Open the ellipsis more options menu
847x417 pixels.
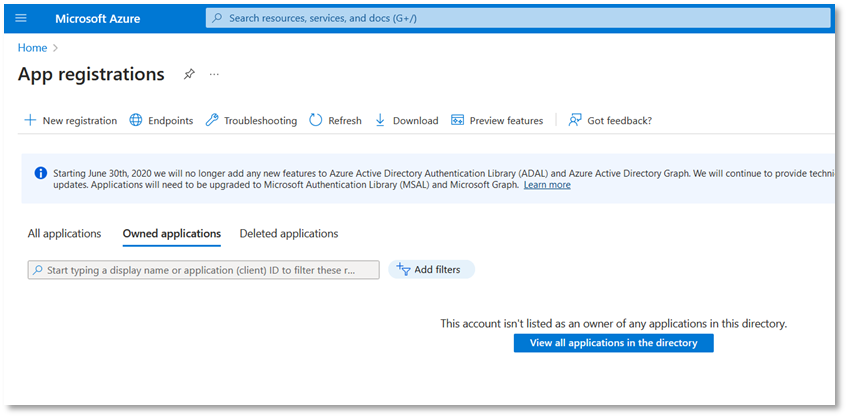pyautogui.click(x=214, y=75)
